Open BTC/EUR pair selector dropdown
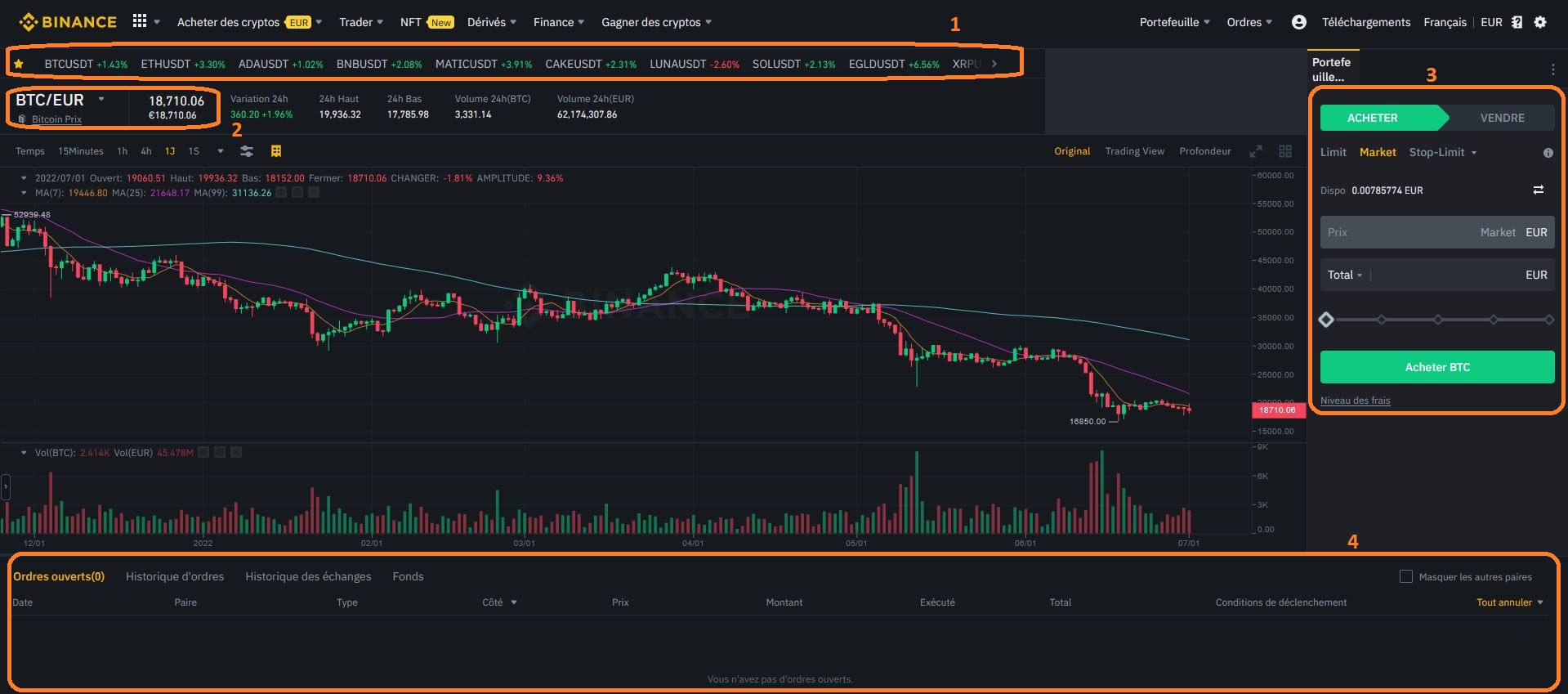The image size is (1568, 694). (101, 100)
